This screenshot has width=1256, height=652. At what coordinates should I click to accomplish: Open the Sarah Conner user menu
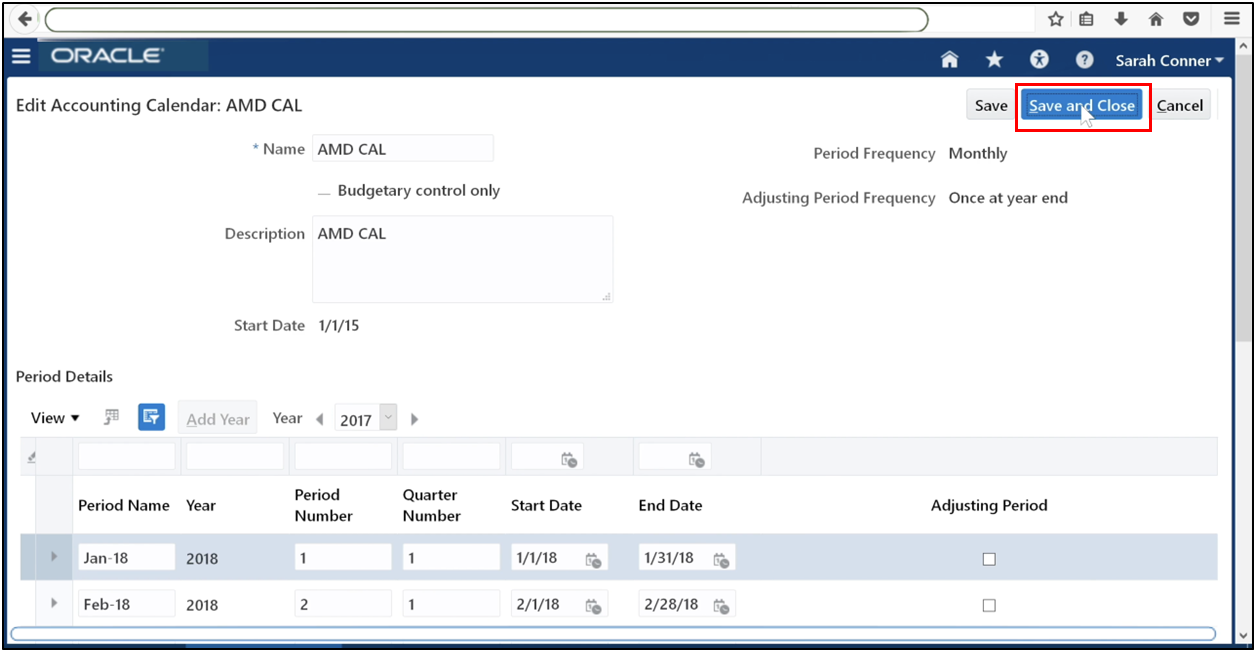pos(1168,59)
